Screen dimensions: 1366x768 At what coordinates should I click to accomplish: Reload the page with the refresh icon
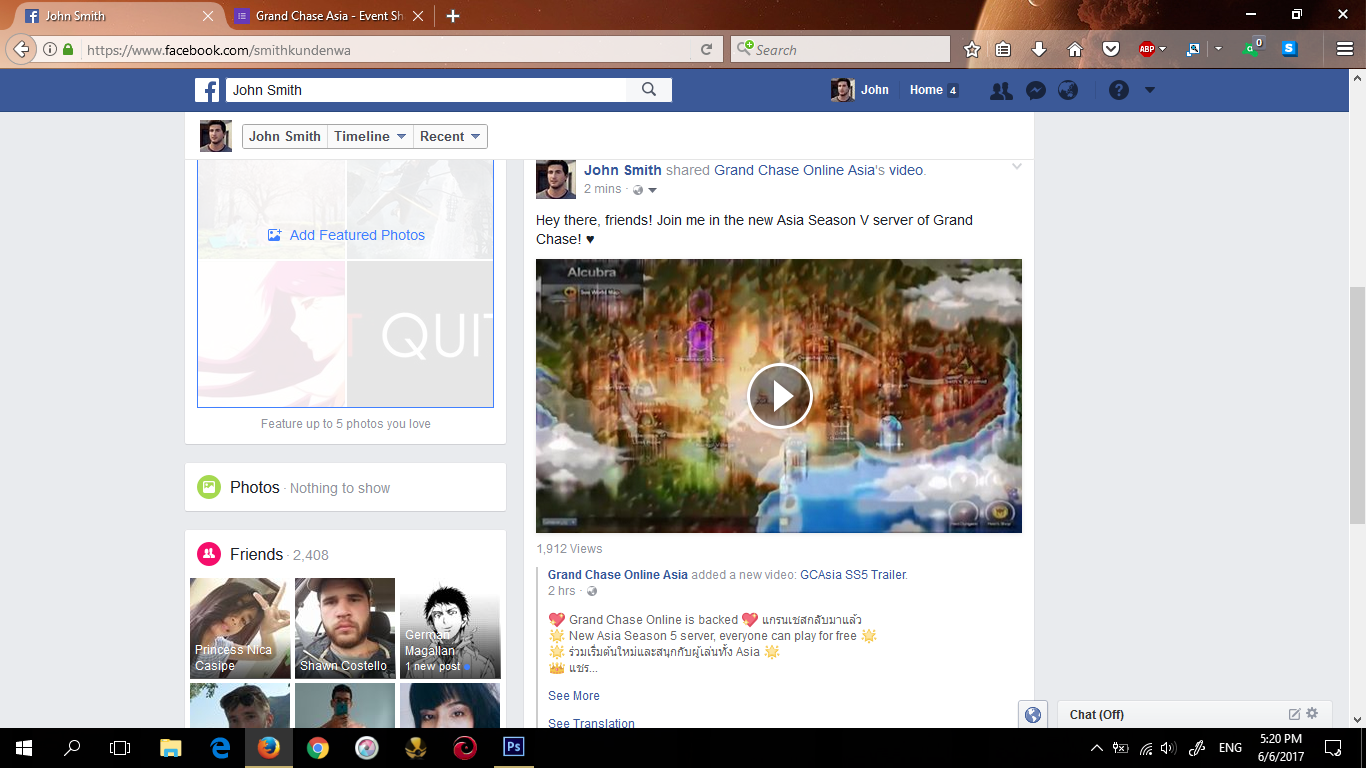(x=706, y=49)
